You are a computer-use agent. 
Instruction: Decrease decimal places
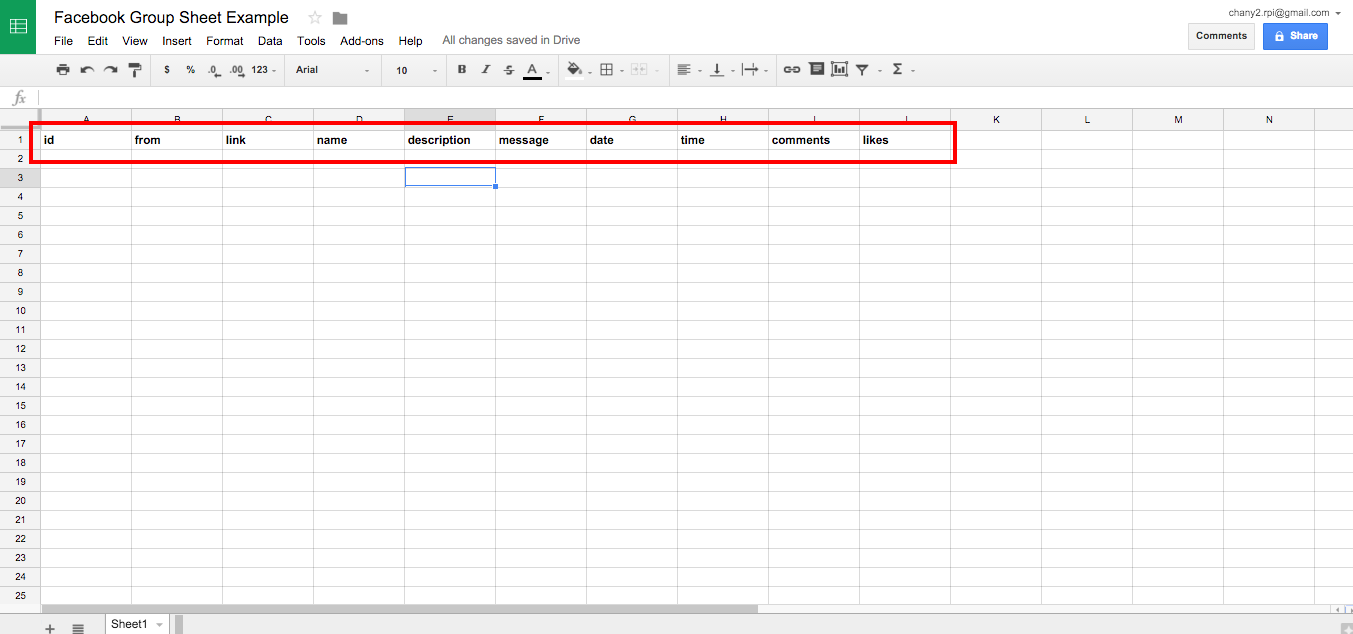[x=214, y=70]
